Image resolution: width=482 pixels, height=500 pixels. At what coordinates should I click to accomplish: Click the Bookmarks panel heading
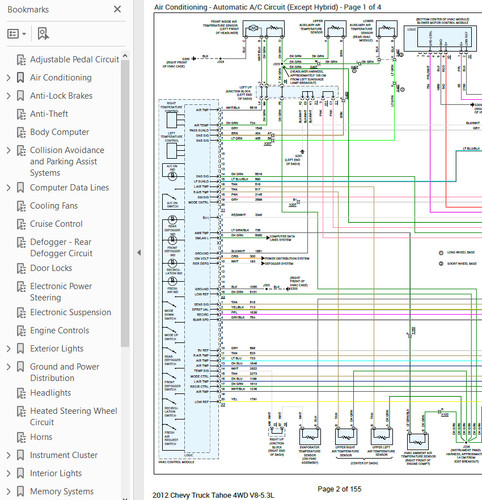[x=28, y=10]
